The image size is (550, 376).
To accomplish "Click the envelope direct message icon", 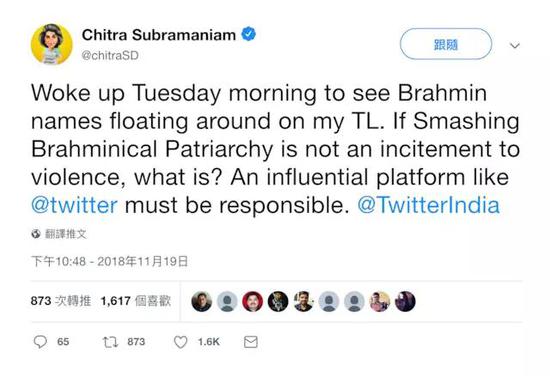I will 250,342.
